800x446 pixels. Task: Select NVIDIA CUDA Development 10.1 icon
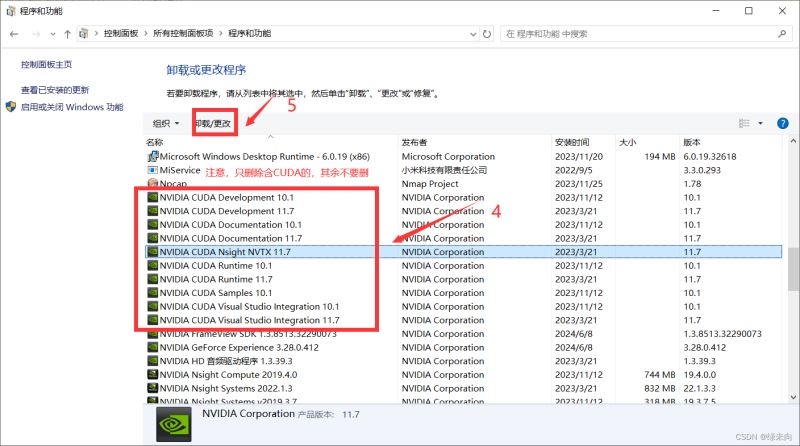point(152,197)
